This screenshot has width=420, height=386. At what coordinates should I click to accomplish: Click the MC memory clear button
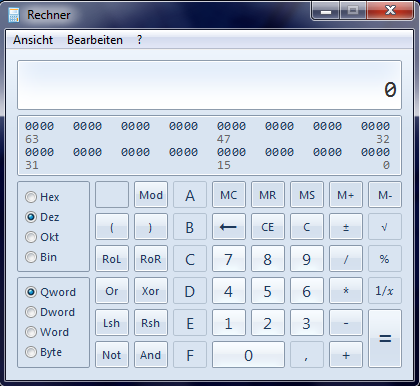pos(229,195)
